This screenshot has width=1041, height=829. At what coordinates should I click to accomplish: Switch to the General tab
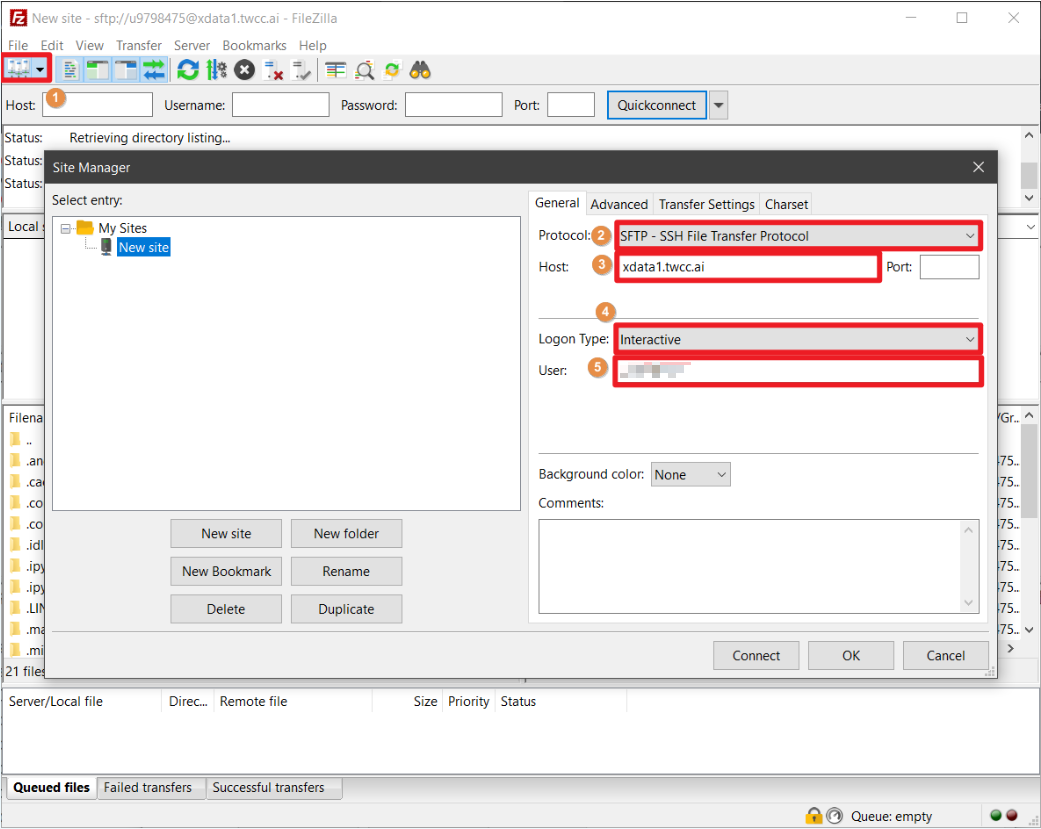[x=557, y=203]
